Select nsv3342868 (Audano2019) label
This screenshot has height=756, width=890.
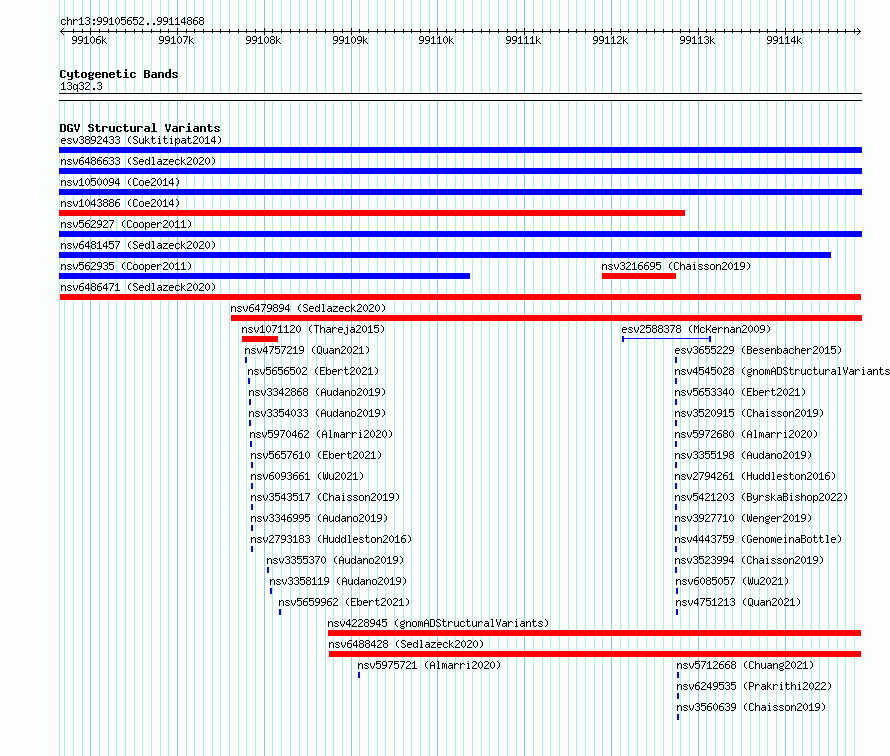317,392
